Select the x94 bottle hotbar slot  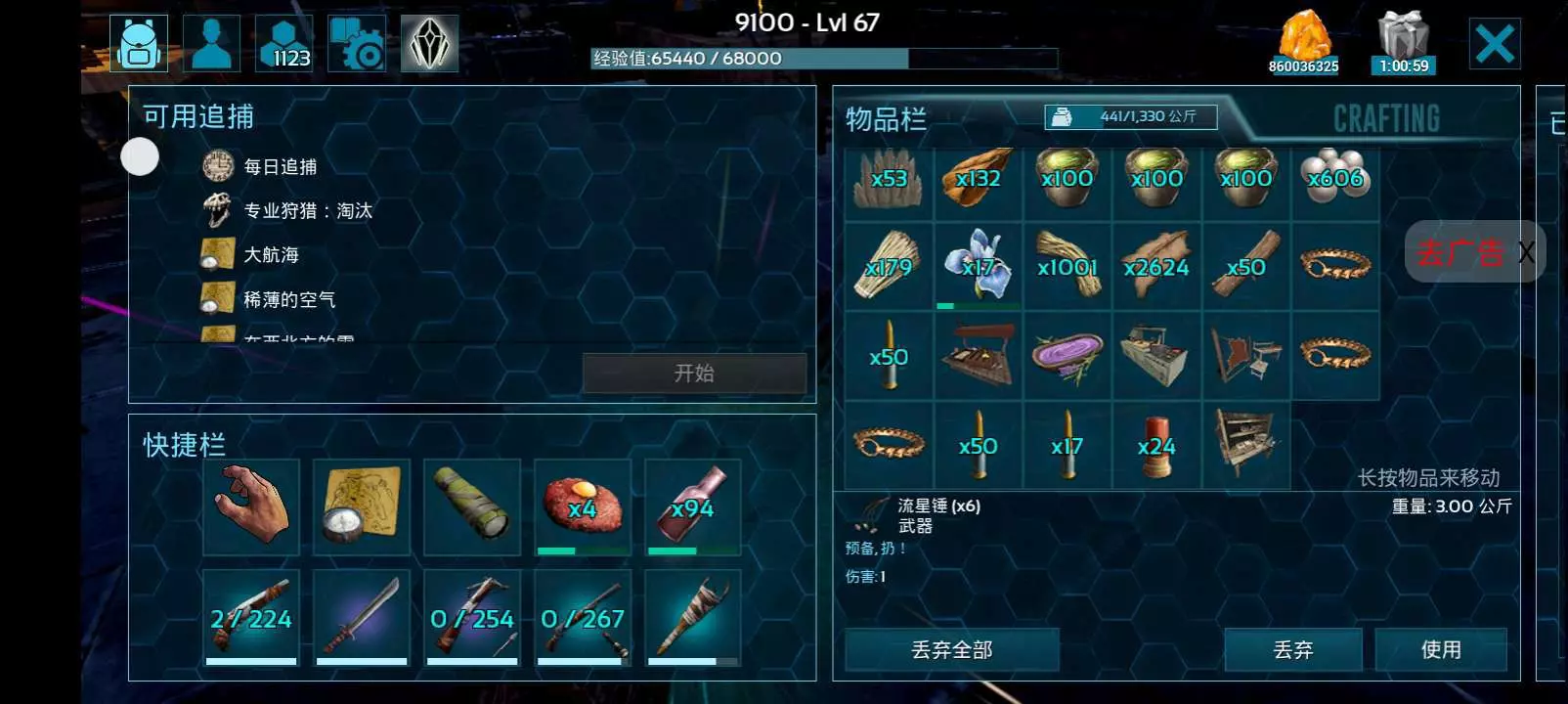point(693,508)
